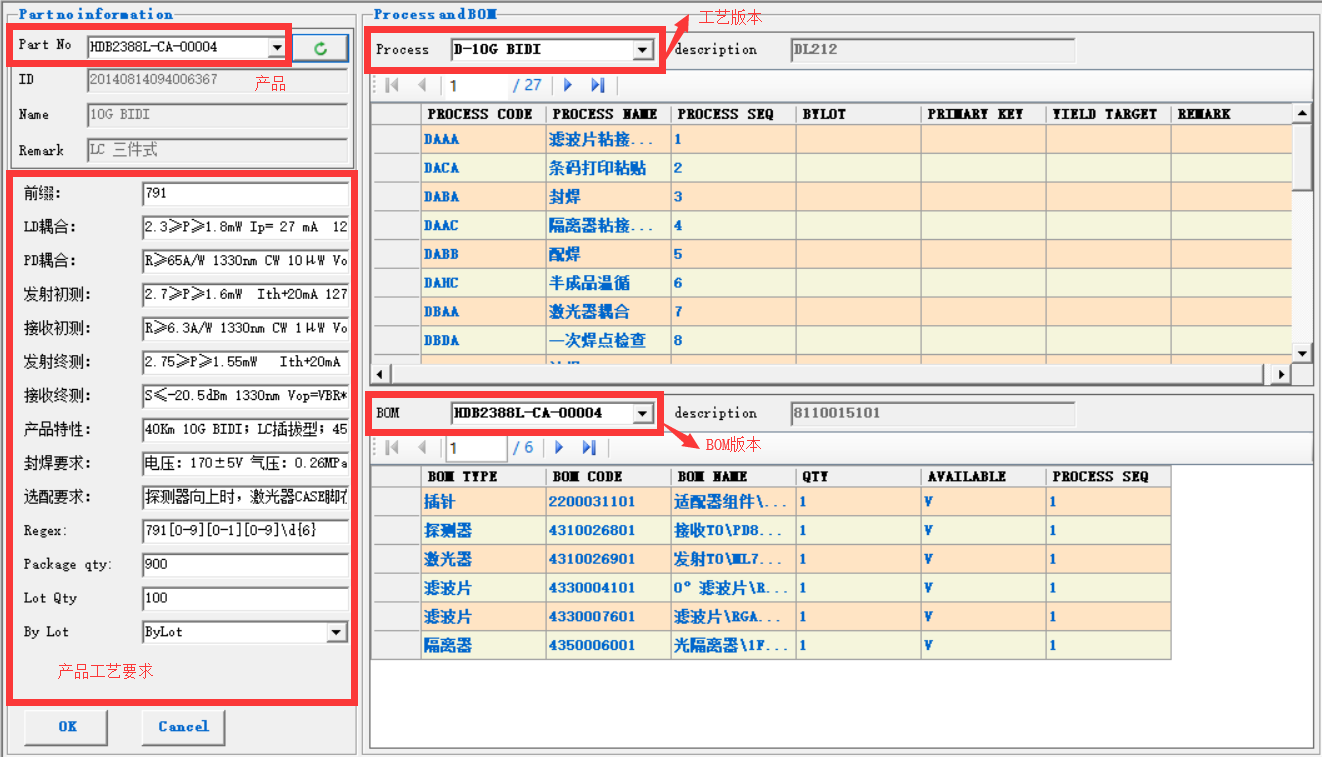Image resolution: width=1322 pixels, height=757 pixels.
Task: Jump to last page in BOM navigator
Action: [589, 448]
